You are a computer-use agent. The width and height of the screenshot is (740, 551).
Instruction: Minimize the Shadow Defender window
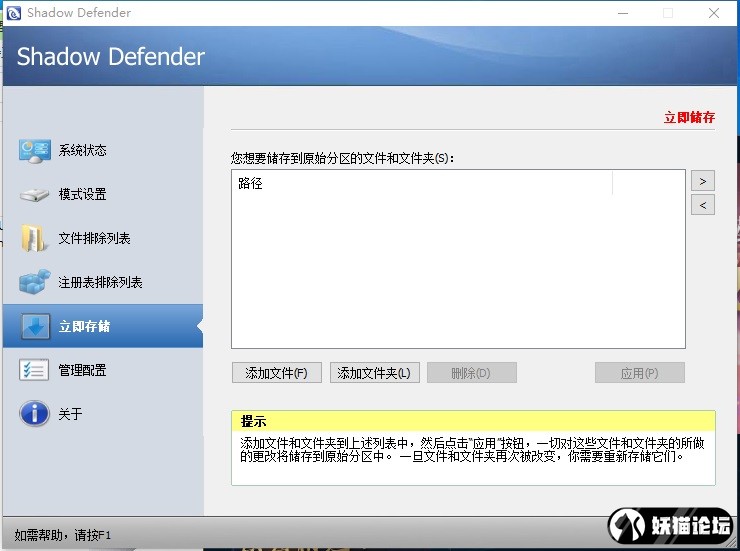tap(623, 13)
